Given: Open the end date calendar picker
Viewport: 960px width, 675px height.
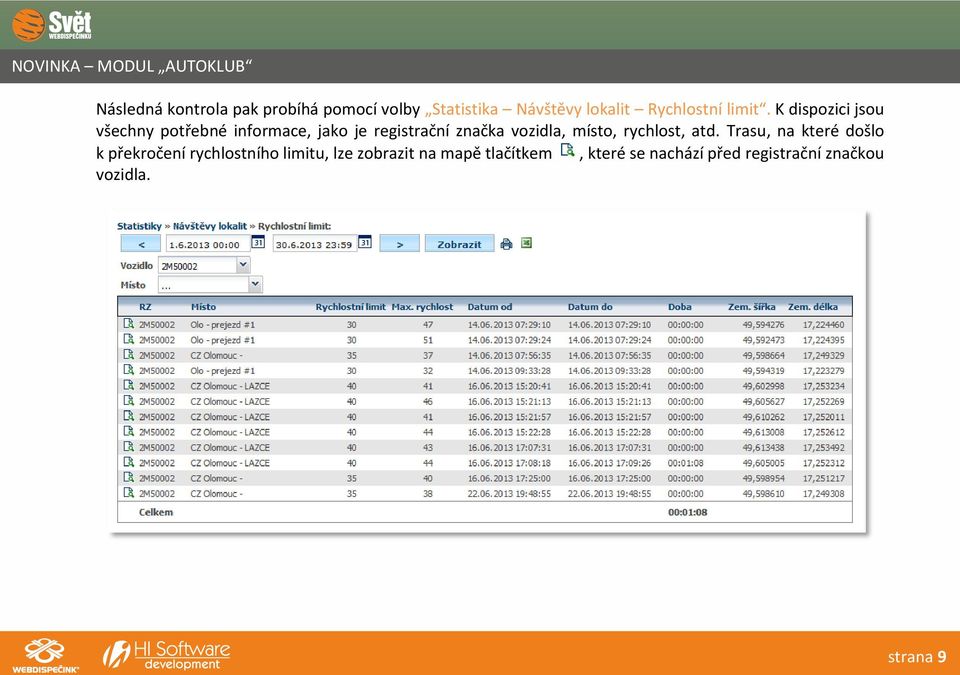Looking at the screenshot, I should point(365,242).
